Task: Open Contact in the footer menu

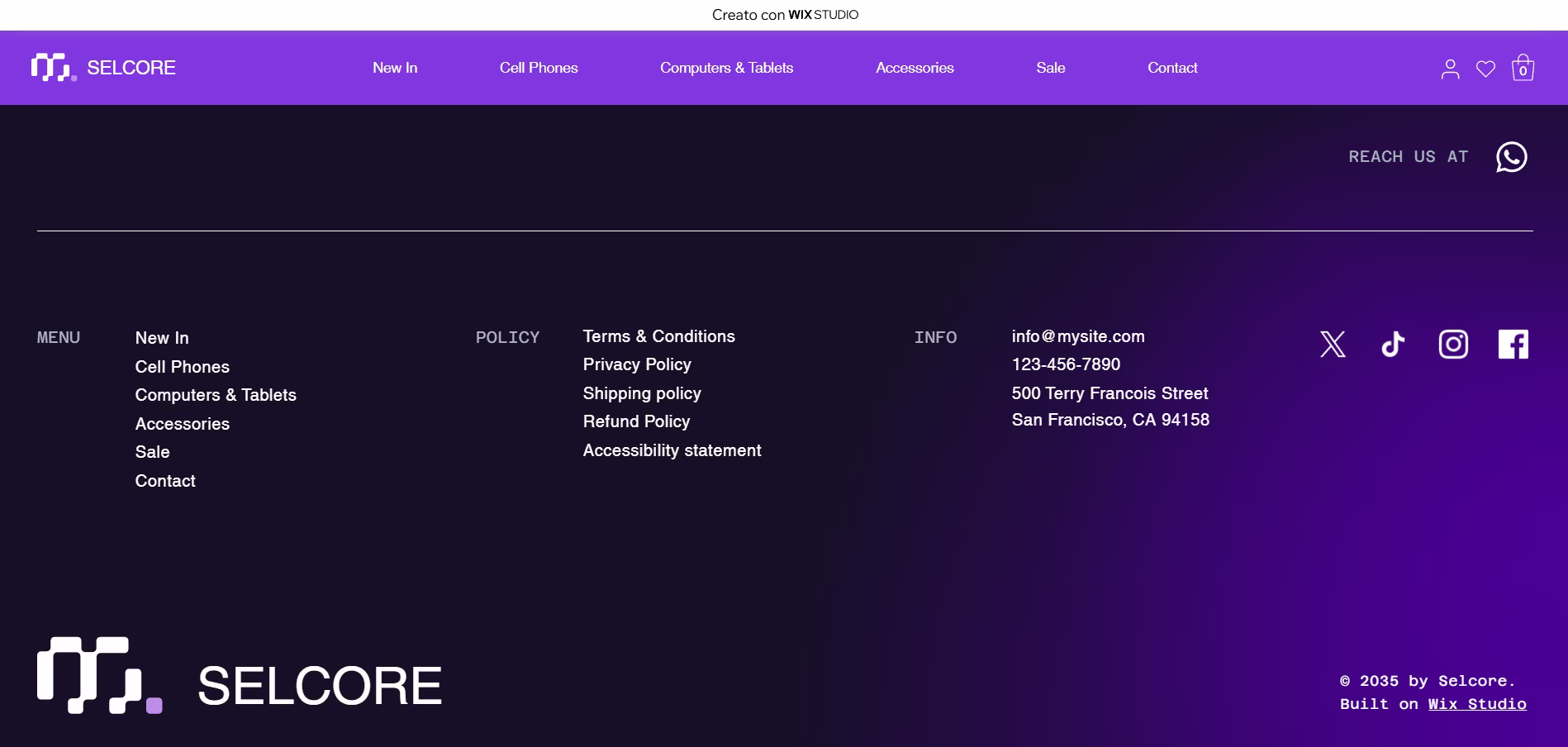Action: [165, 481]
